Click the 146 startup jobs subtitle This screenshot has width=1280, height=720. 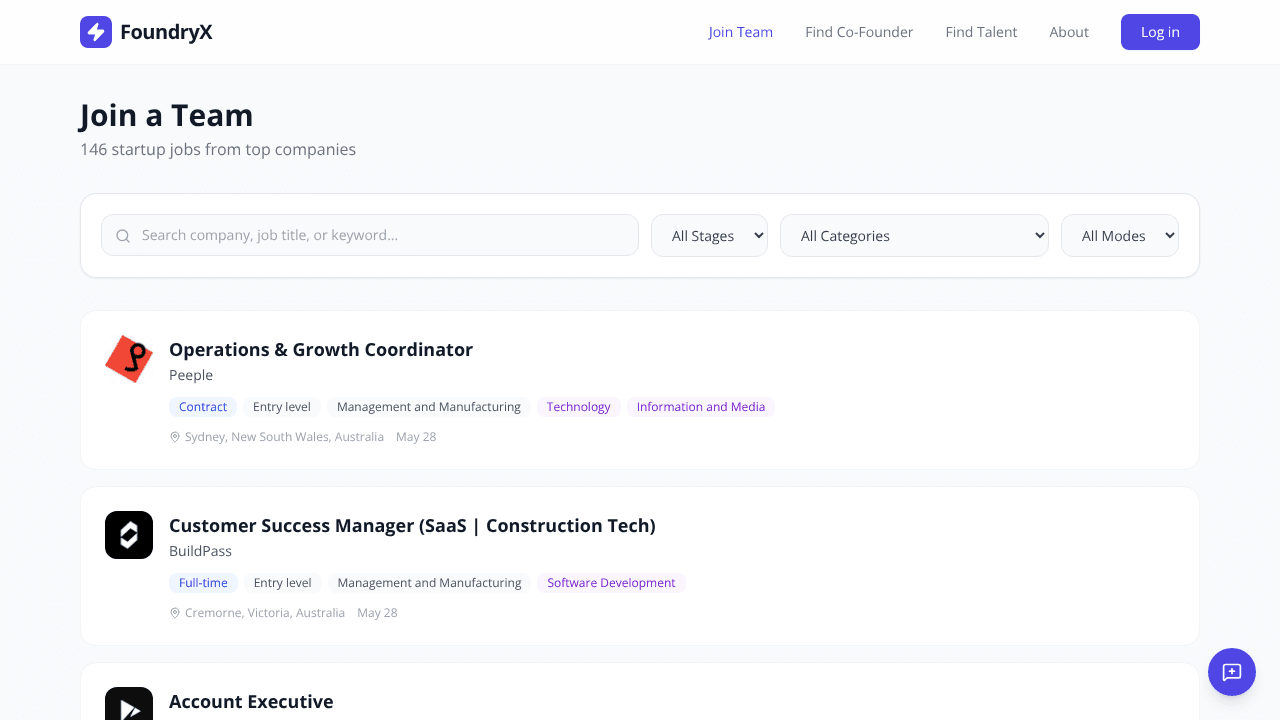[218, 150]
